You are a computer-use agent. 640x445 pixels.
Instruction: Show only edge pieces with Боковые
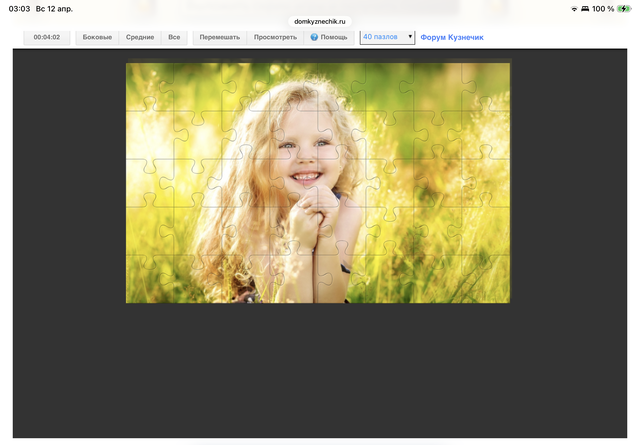point(97,37)
